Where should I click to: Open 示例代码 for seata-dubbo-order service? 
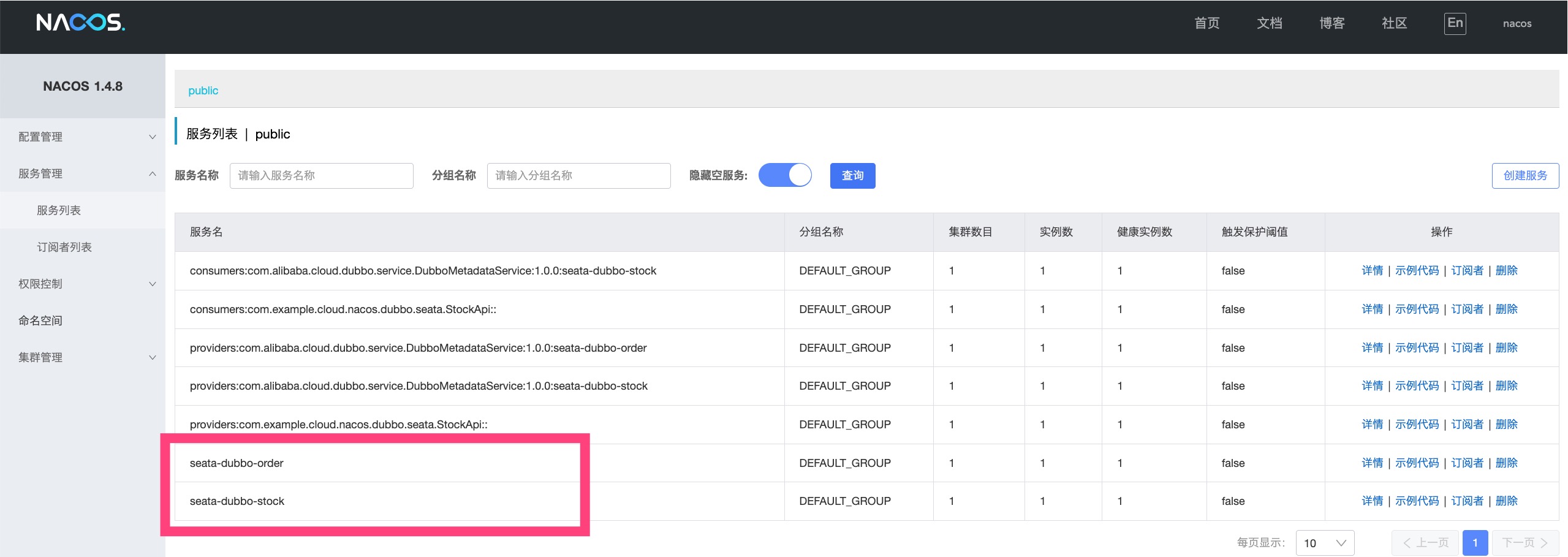click(1417, 463)
